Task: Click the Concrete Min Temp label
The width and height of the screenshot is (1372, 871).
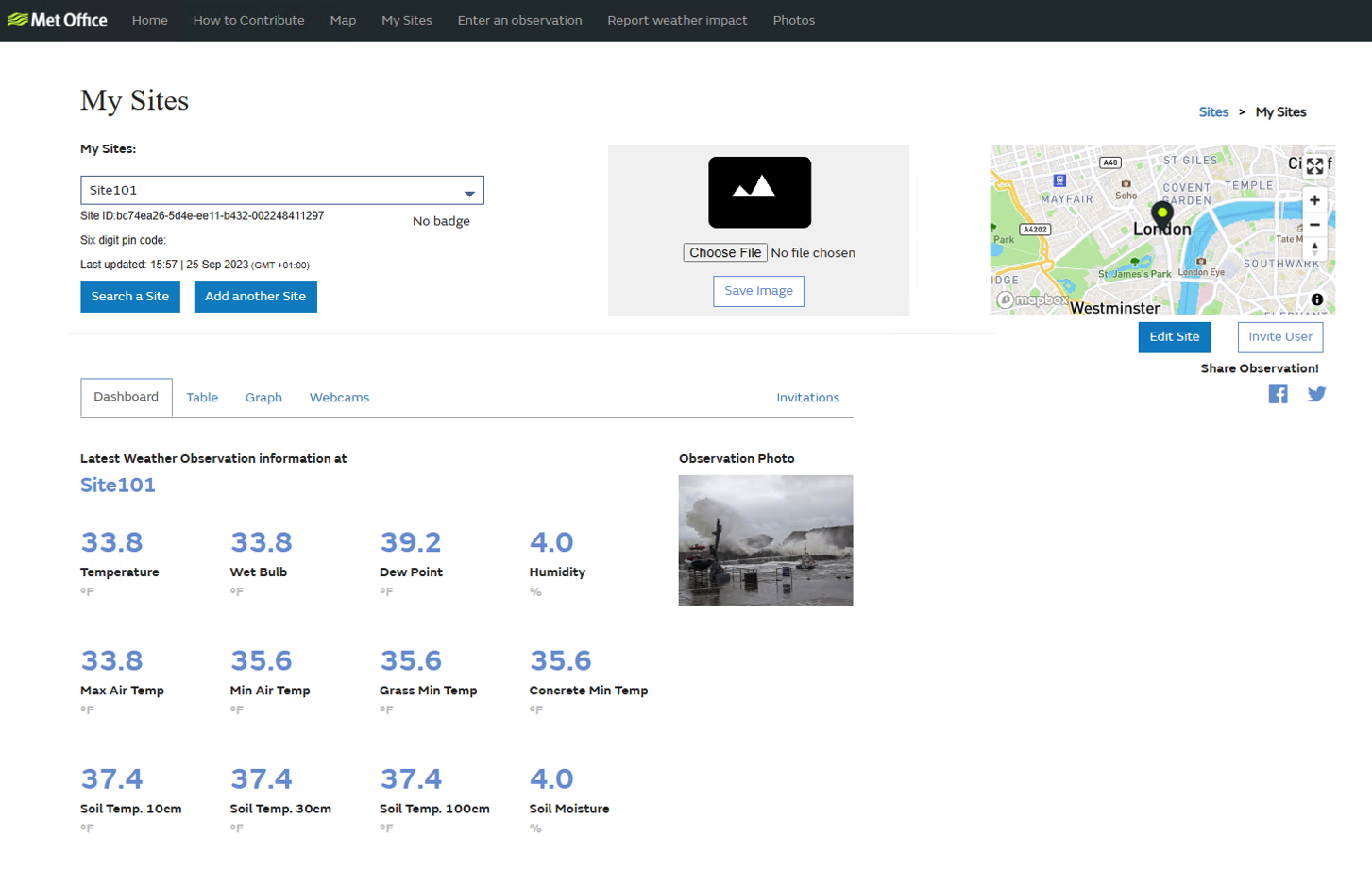Action: click(x=588, y=691)
